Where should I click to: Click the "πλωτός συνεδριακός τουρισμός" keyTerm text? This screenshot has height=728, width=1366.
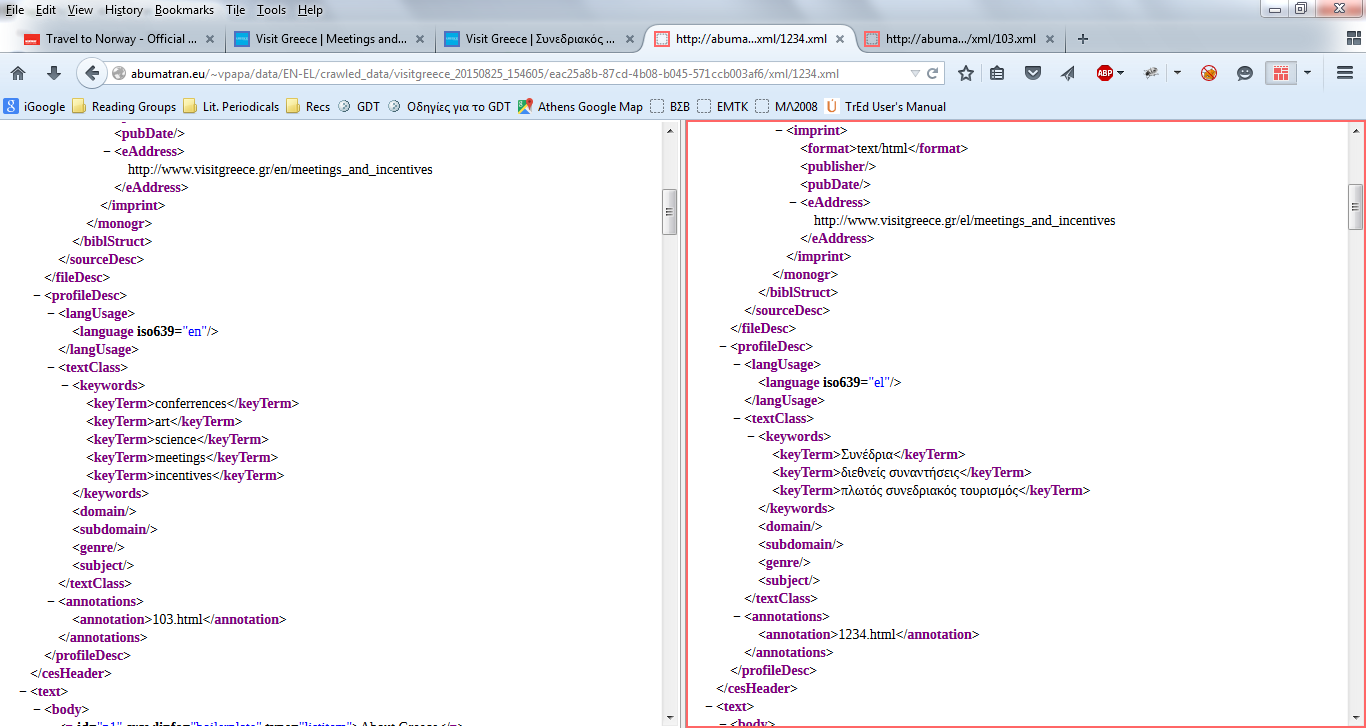pyautogui.click(x=929, y=491)
